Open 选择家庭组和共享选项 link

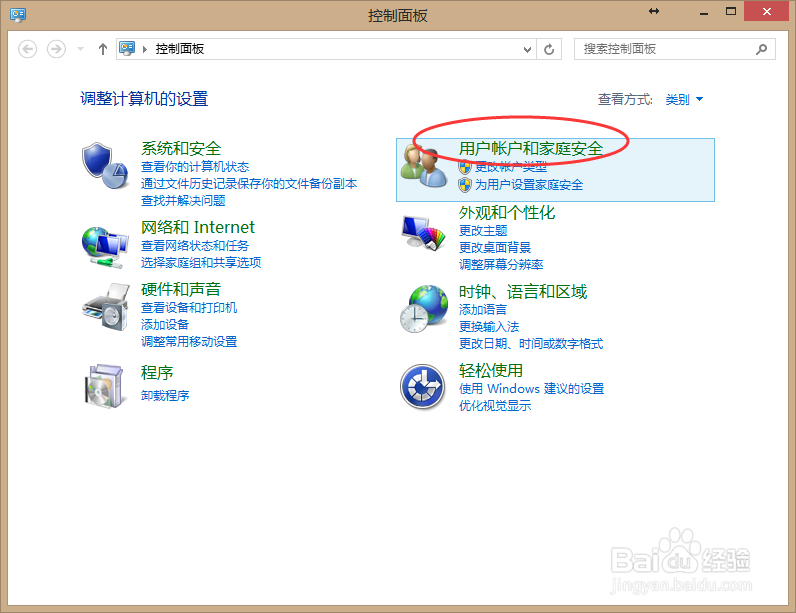click(x=201, y=262)
